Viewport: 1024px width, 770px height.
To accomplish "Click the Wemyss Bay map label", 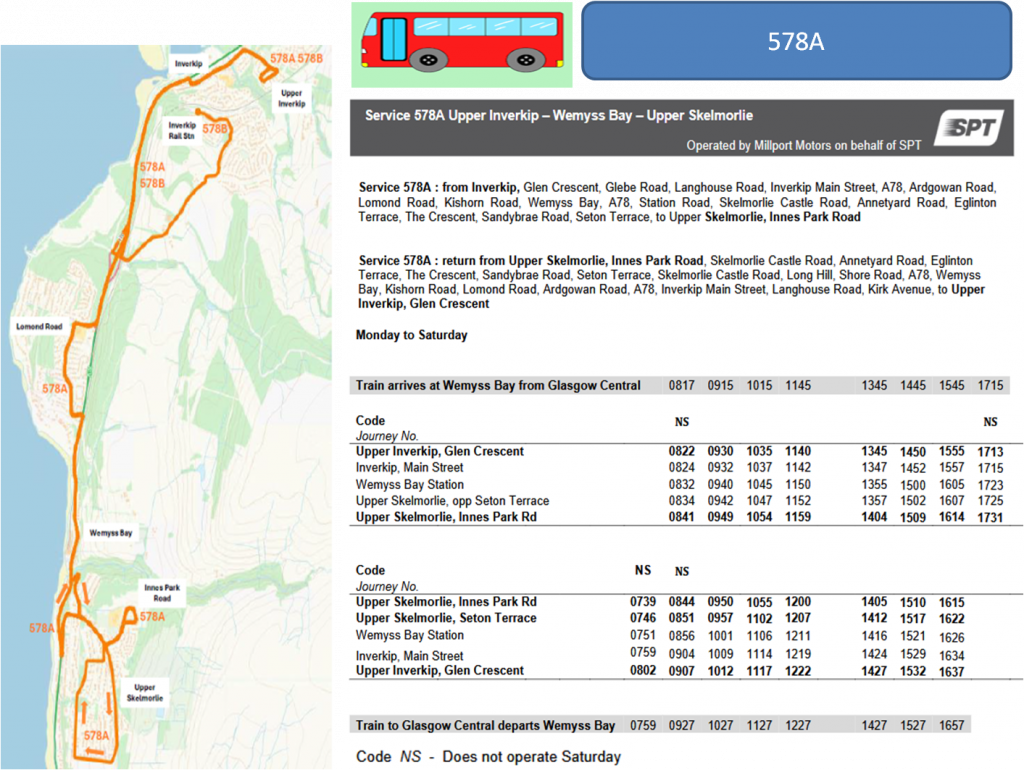I will pyautogui.click(x=110, y=533).
